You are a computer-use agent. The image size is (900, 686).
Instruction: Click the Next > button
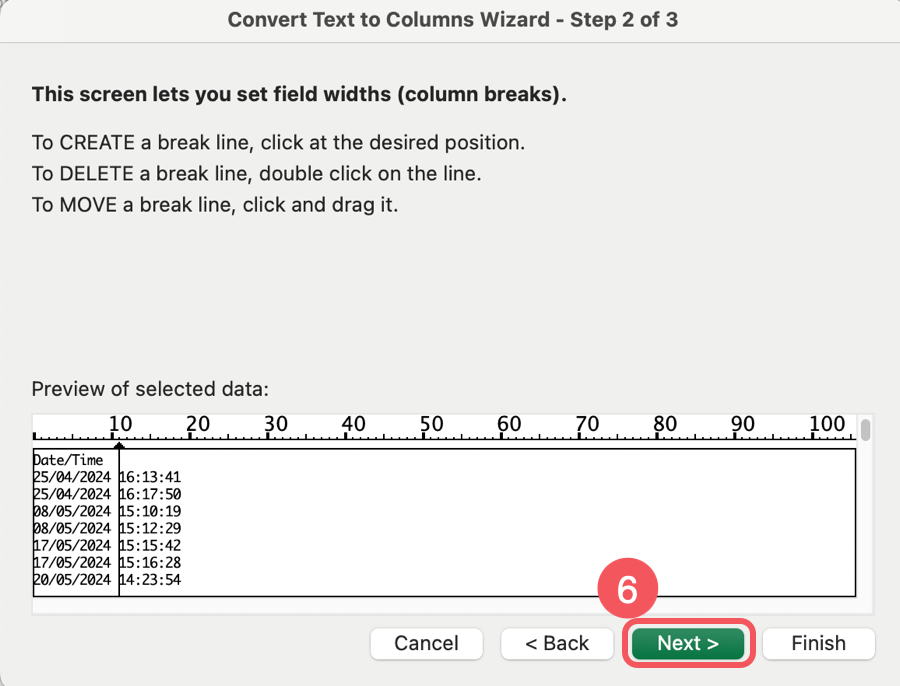click(x=688, y=643)
